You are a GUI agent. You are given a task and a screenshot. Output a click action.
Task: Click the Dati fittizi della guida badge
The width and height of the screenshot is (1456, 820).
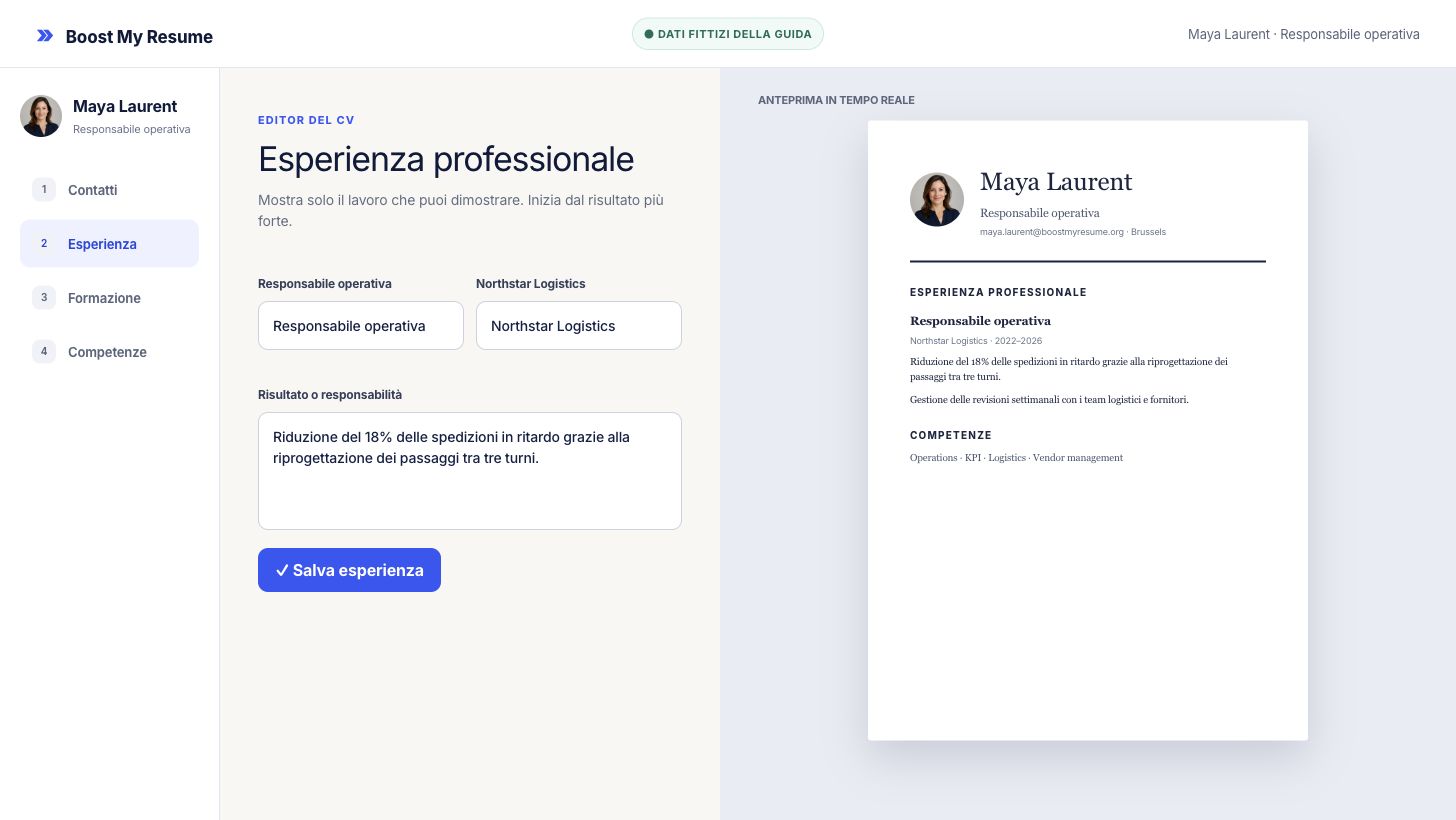(728, 34)
